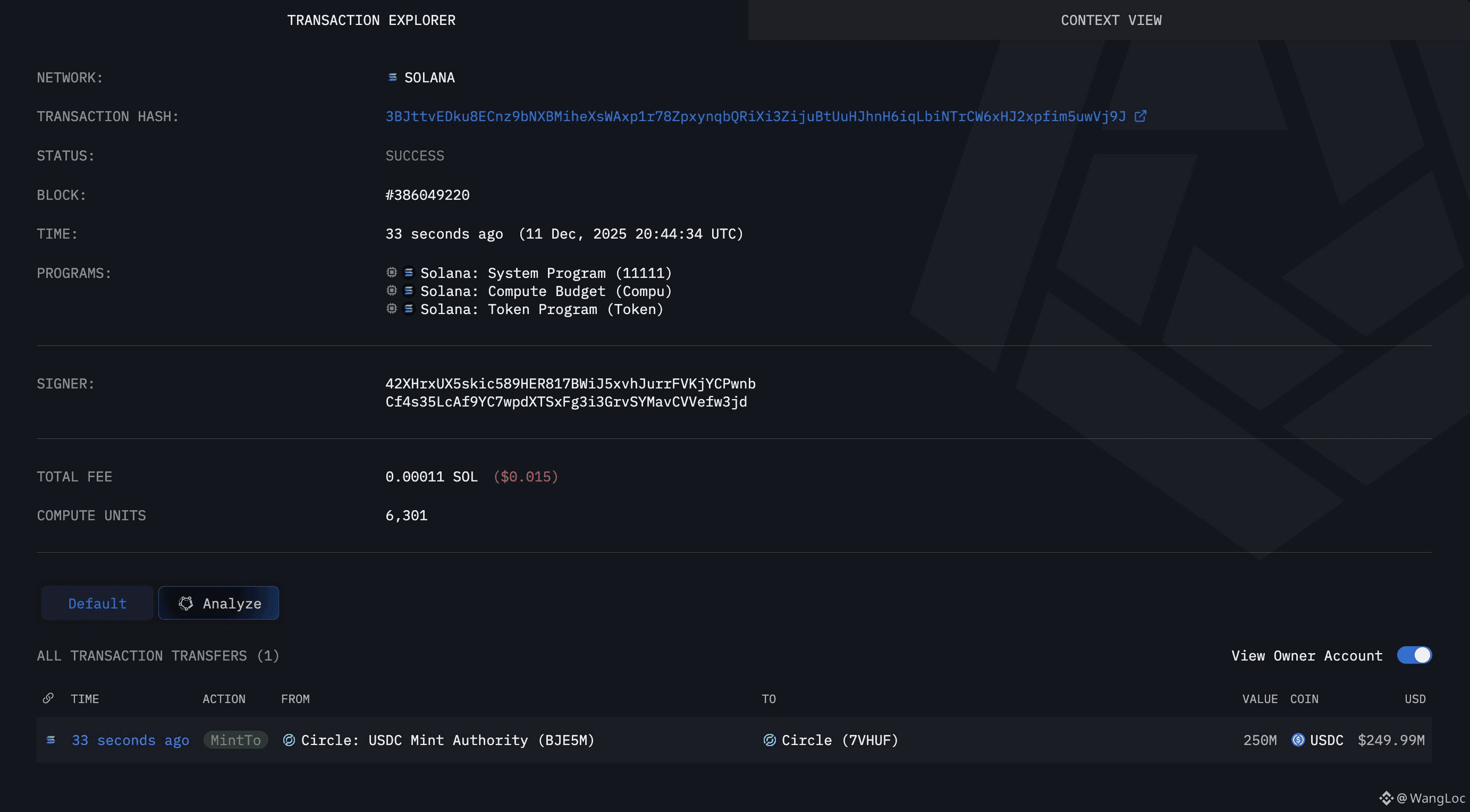
Task: Click the MintTo action badge
Action: 235,740
